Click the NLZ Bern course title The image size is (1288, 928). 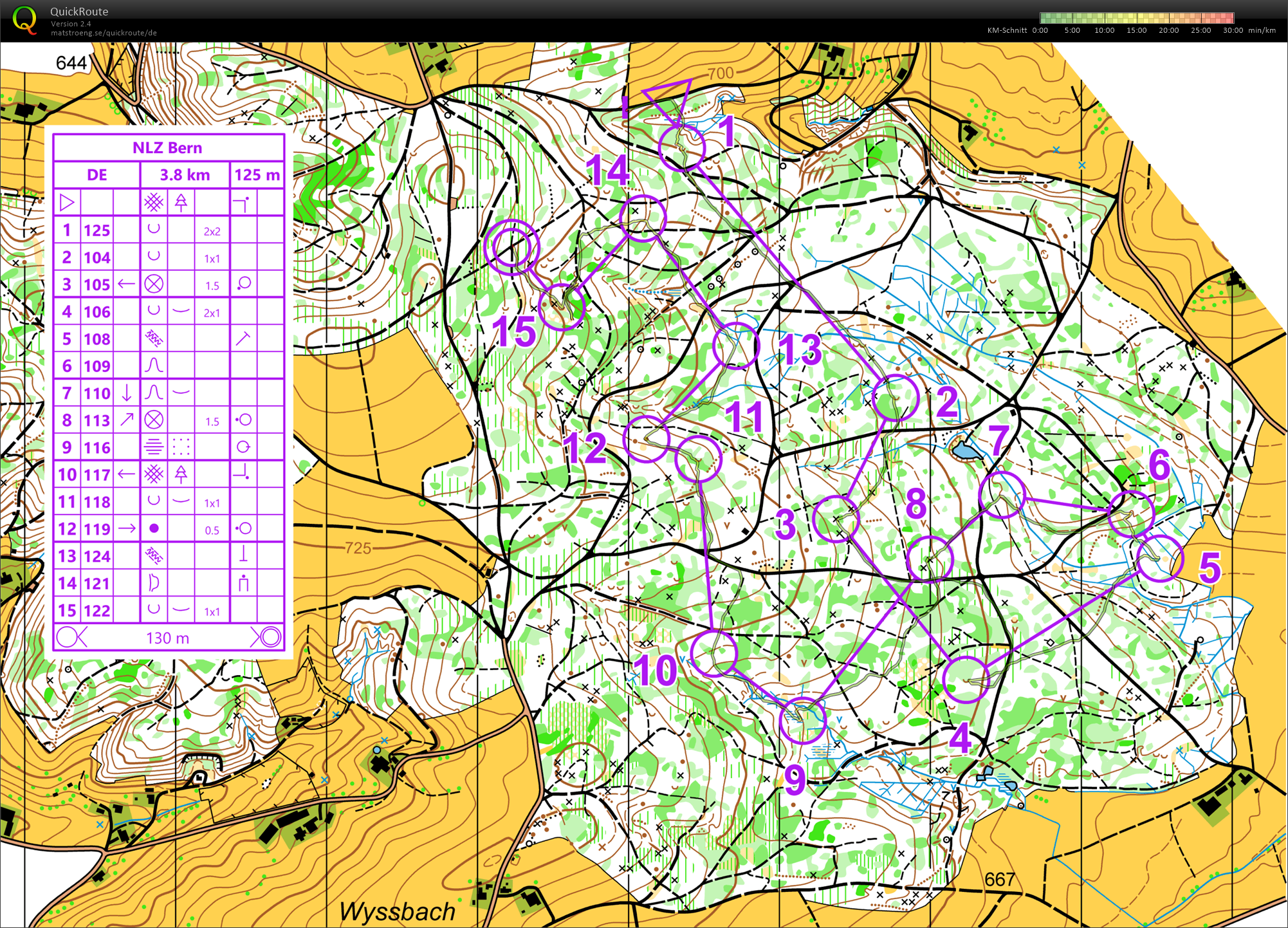[x=167, y=147]
